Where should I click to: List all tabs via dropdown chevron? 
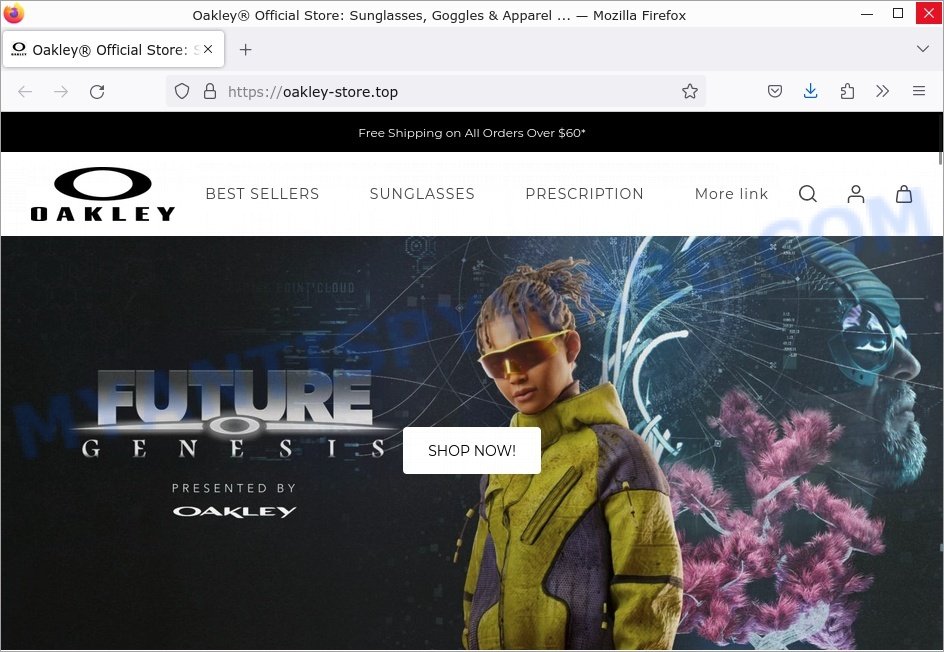[922, 49]
